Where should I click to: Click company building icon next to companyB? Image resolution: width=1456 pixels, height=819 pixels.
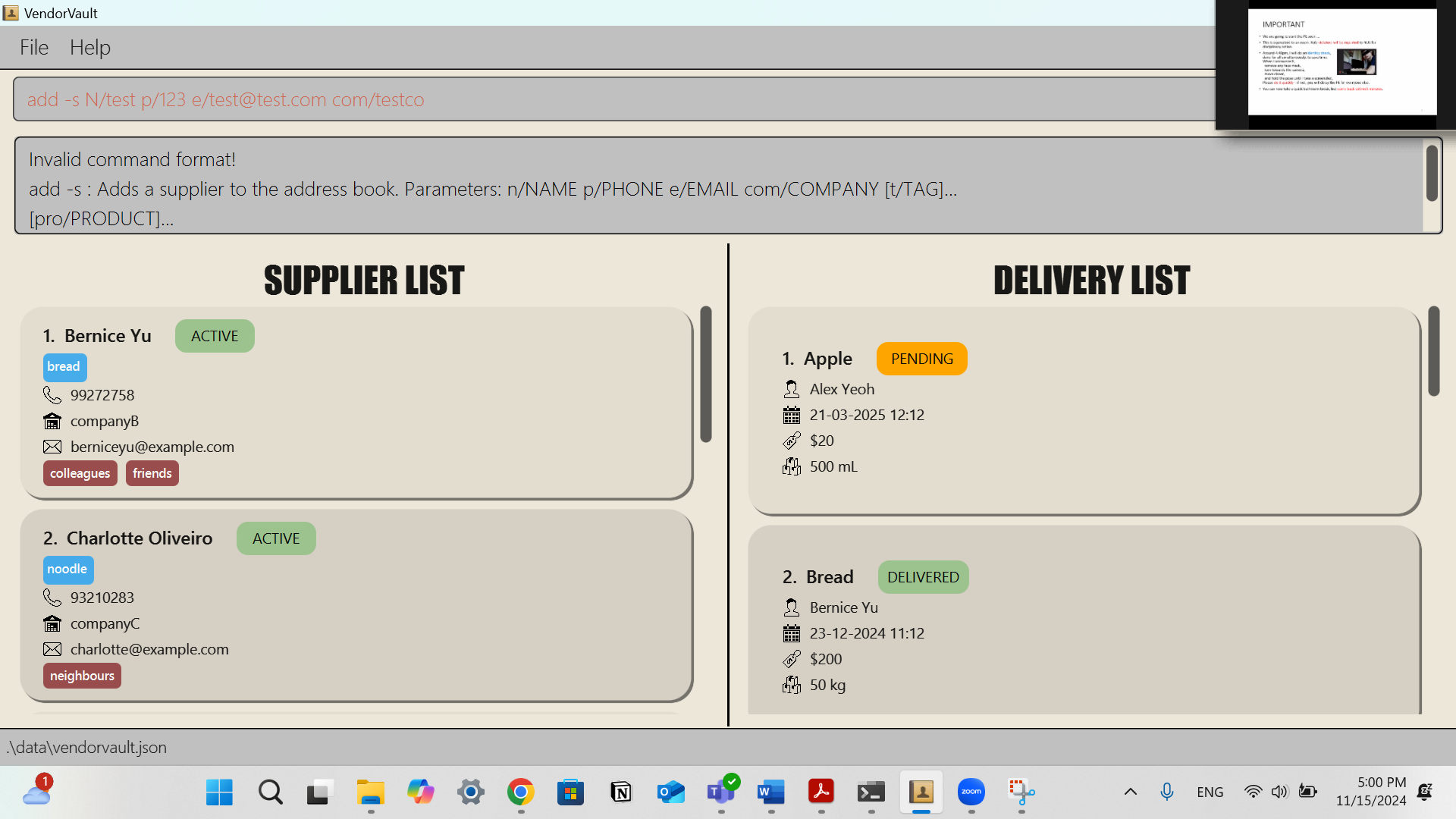pyautogui.click(x=52, y=421)
